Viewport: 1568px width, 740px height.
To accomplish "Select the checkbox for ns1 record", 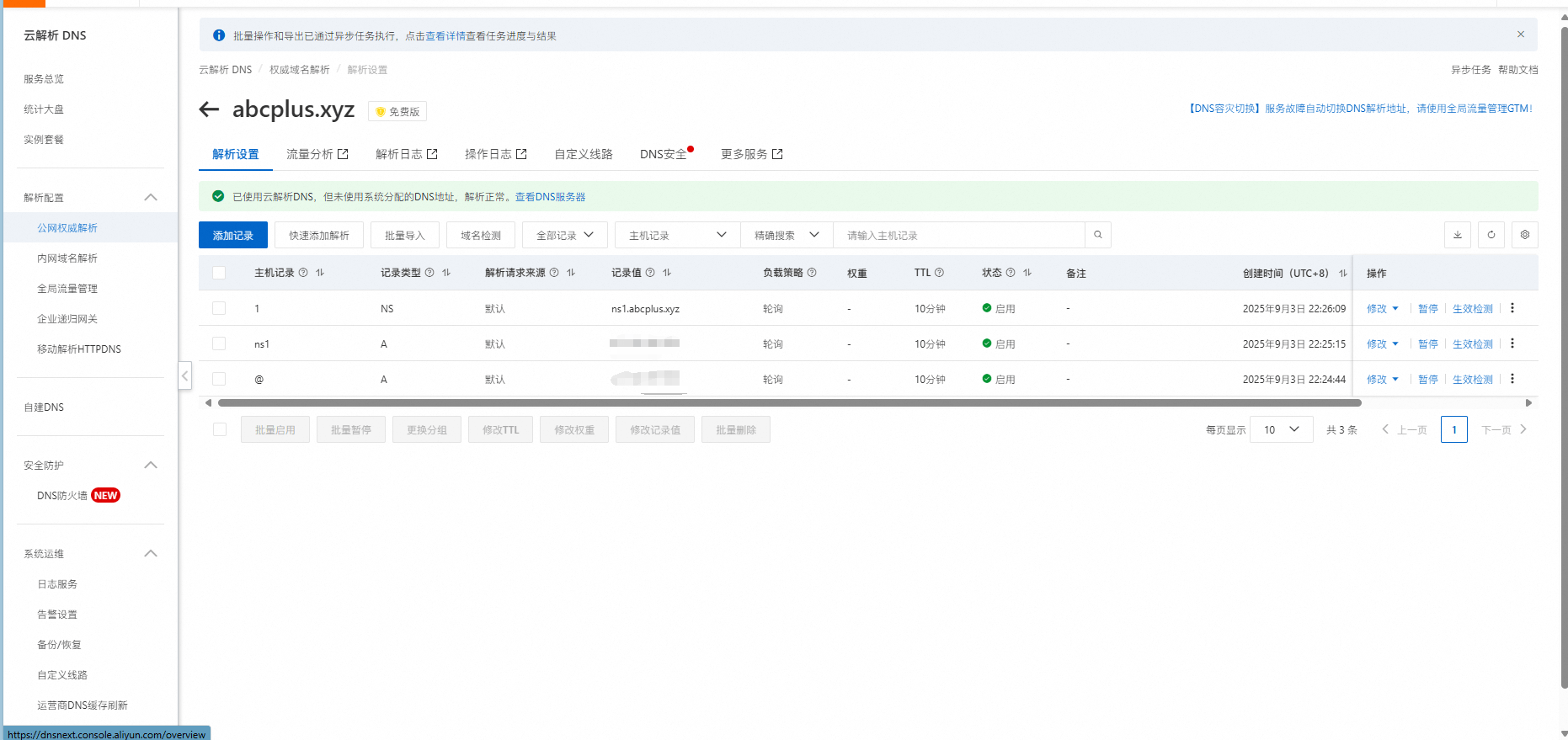I will point(219,343).
